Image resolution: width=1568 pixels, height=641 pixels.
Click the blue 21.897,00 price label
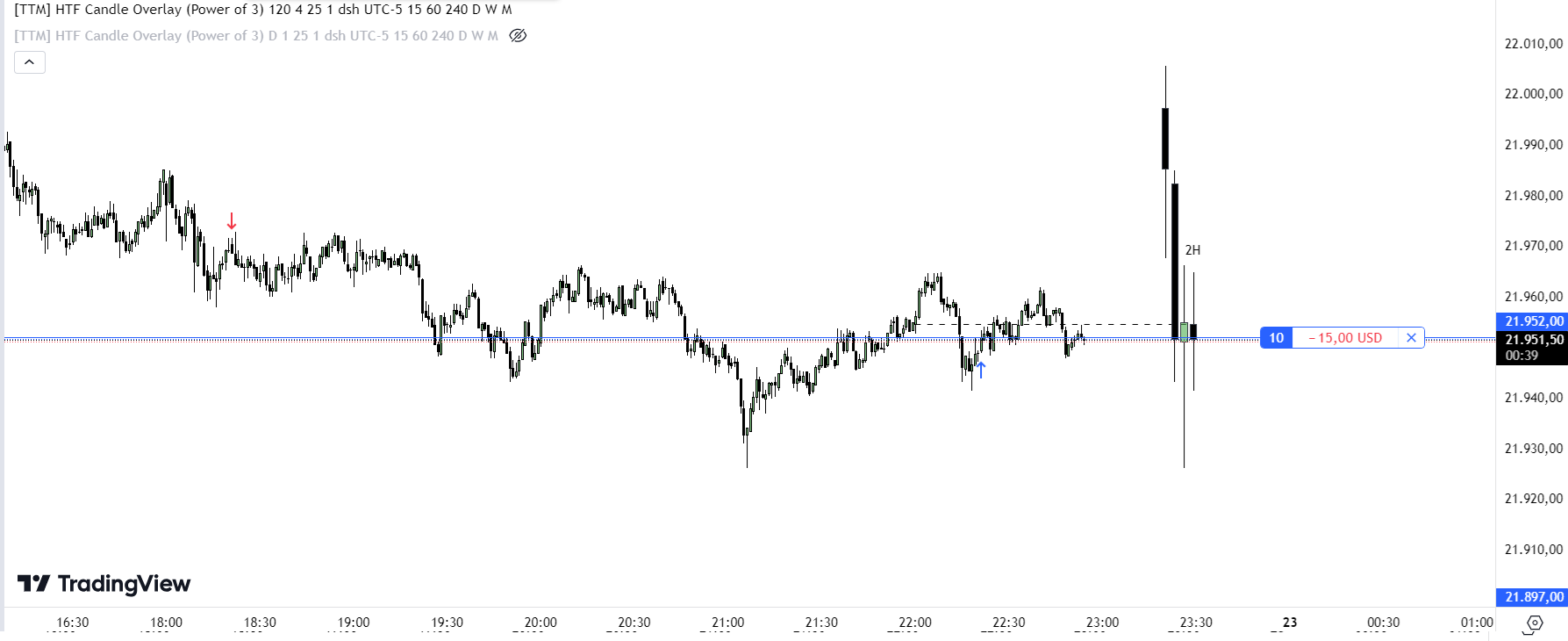1532,597
